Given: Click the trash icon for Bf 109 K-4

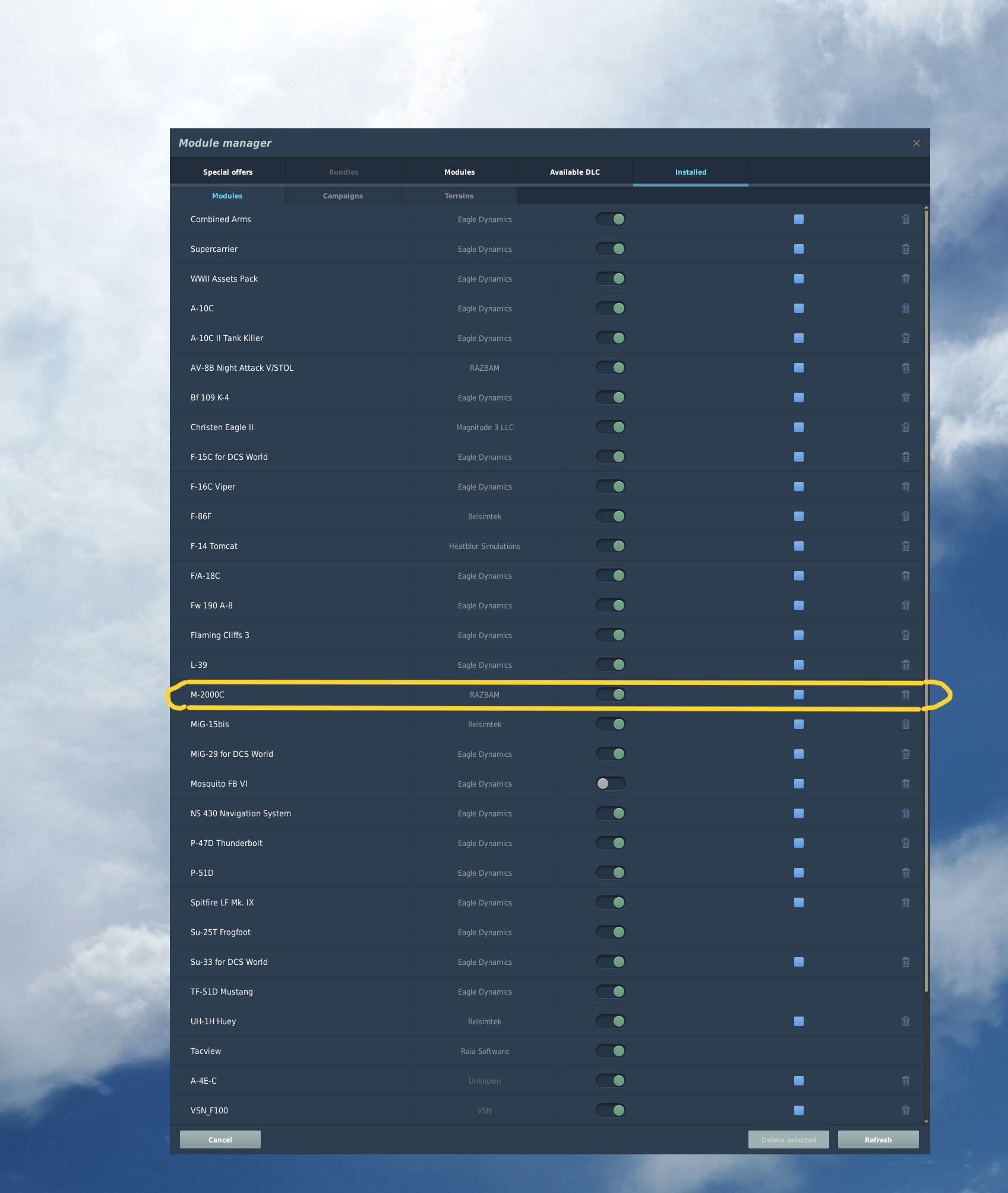Looking at the screenshot, I should click(905, 397).
